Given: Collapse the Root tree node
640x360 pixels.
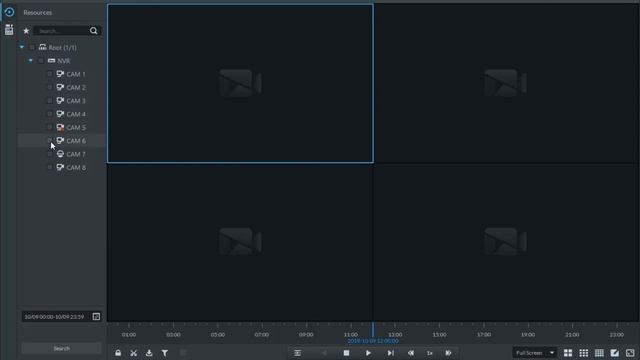Looking at the screenshot, I should point(22,47).
